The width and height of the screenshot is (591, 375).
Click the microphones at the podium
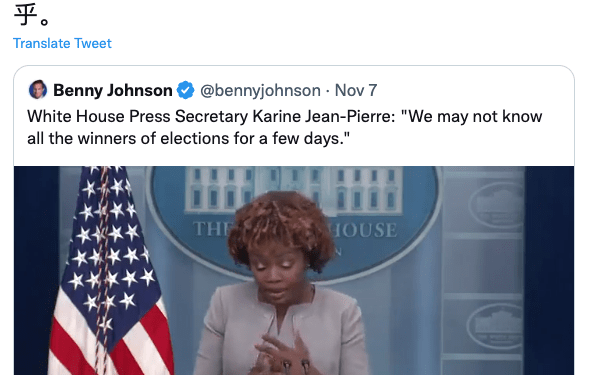point(296,367)
